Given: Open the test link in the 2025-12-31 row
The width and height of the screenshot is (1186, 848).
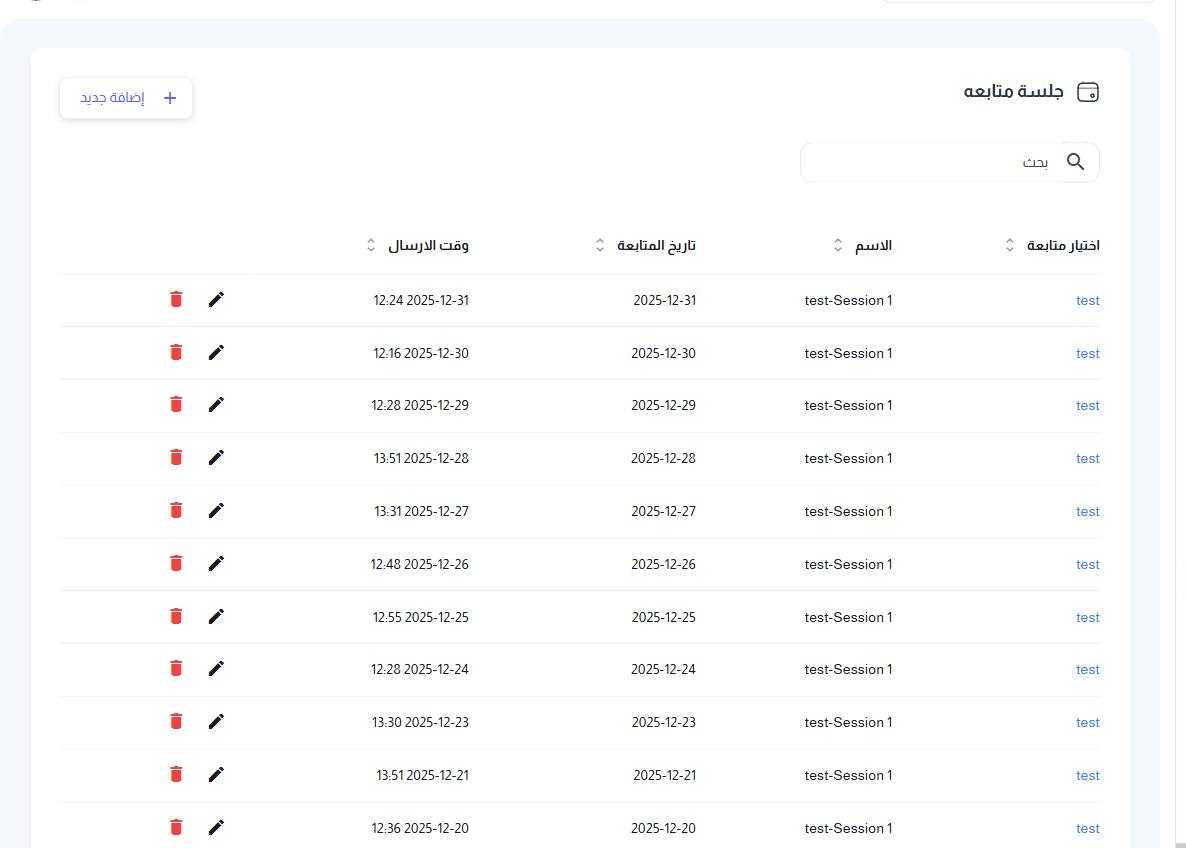Looking at the screenshot, I should coord(1088,300).
